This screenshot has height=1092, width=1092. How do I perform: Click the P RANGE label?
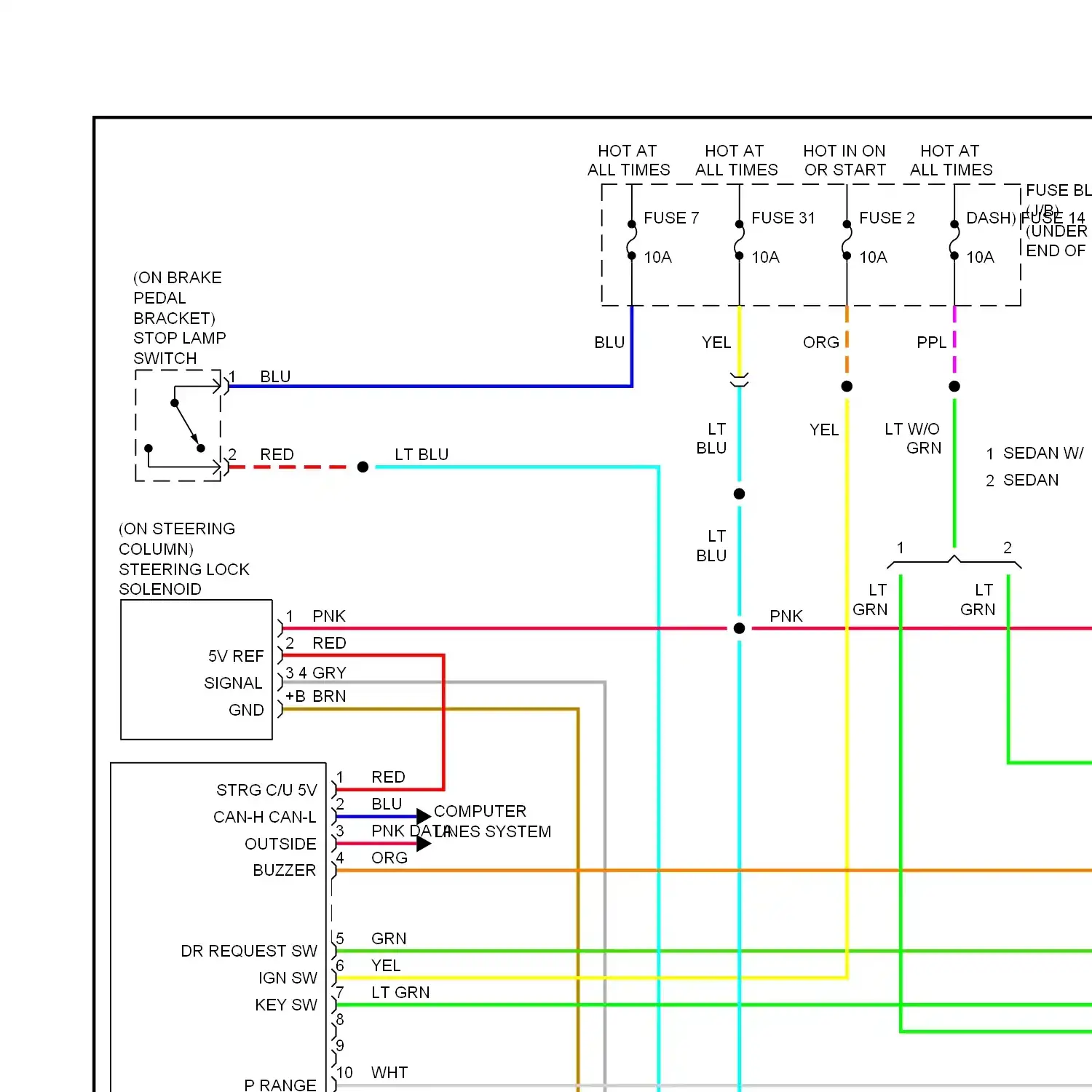point(280,1085)
